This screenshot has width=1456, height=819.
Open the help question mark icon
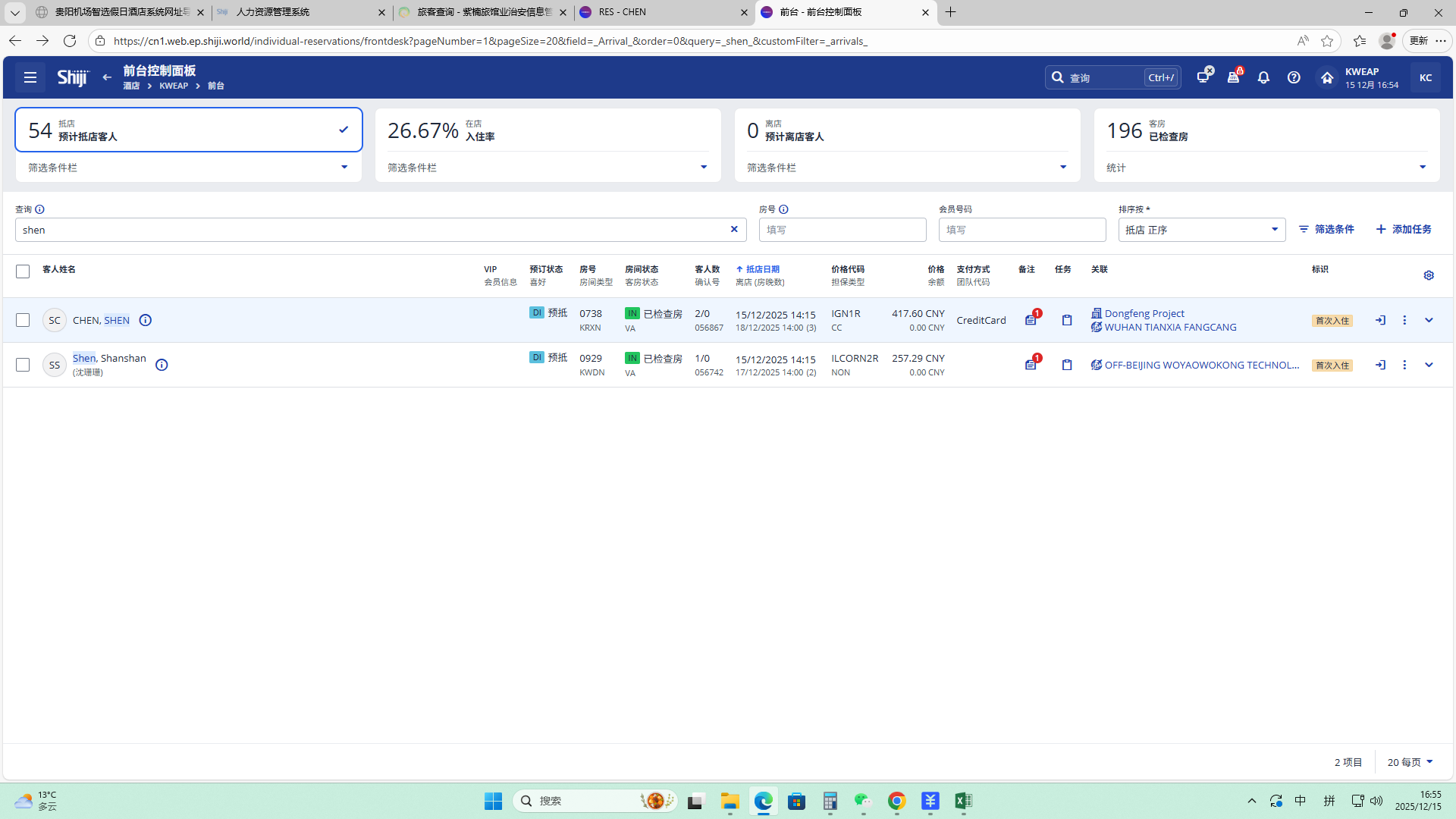point(1294,77)
